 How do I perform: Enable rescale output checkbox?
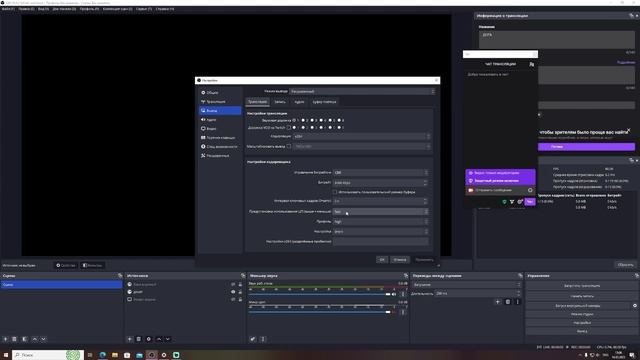tap(289, 146)
